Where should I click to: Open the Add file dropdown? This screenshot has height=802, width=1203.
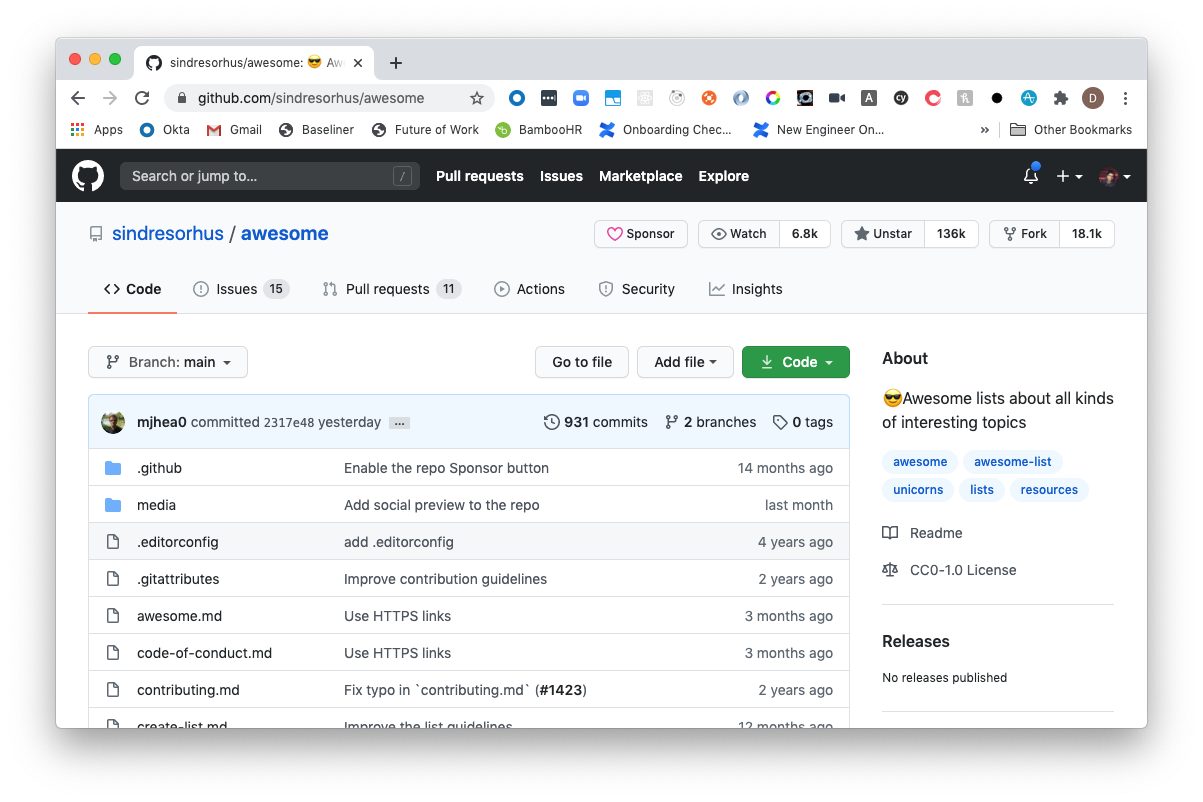[x=685, y=362]
